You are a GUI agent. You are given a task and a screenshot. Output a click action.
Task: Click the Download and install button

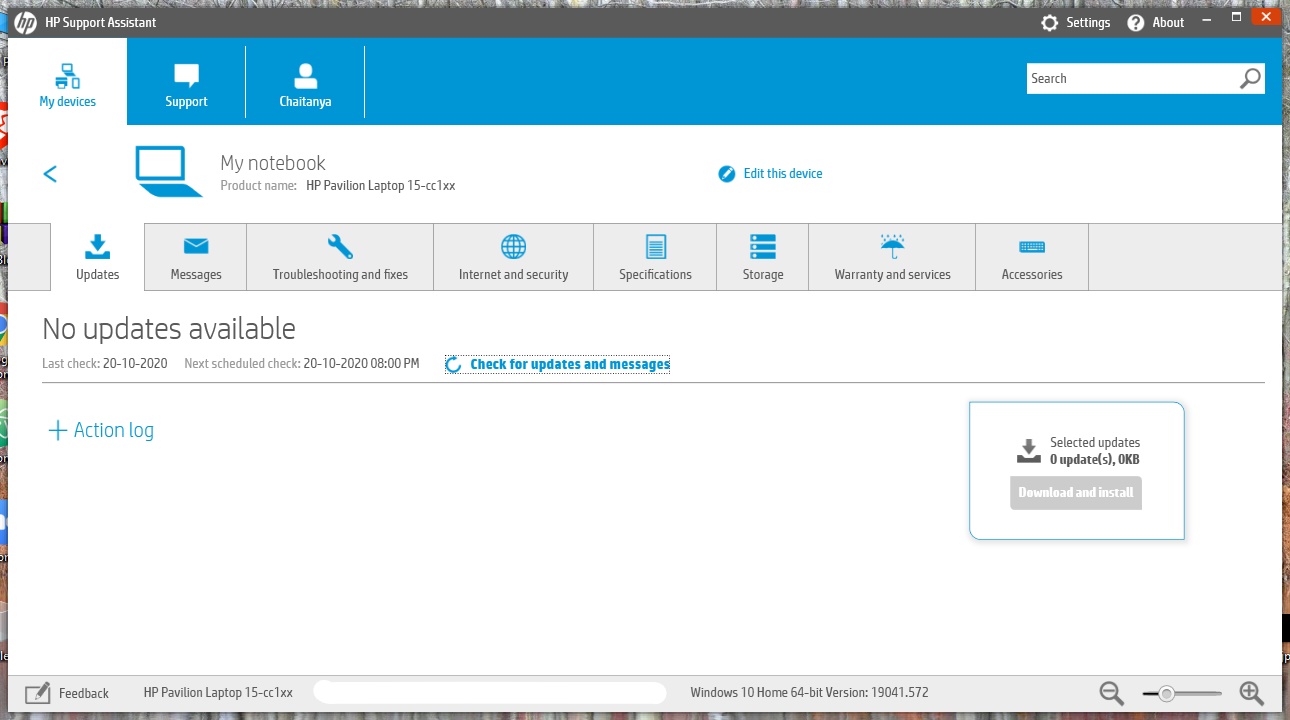coord(1076,492)
